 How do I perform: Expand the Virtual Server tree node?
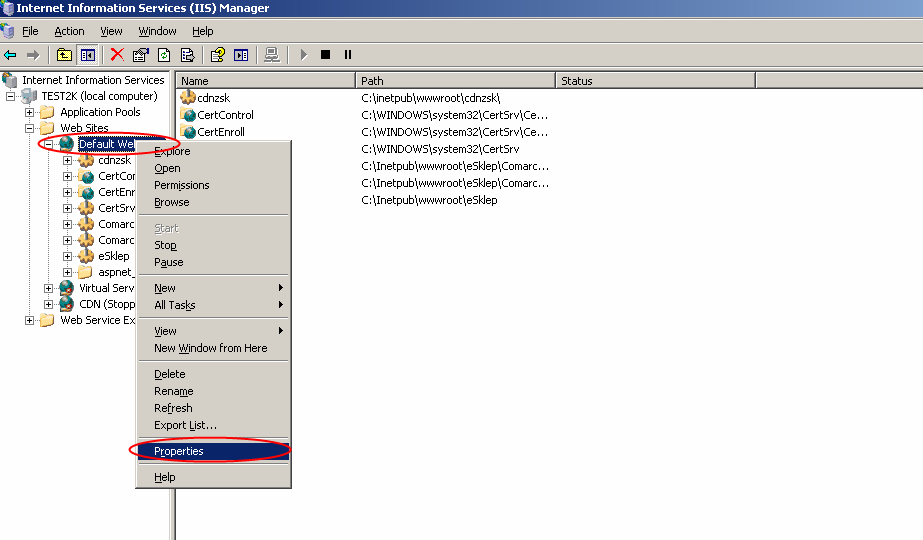[48, 288]
